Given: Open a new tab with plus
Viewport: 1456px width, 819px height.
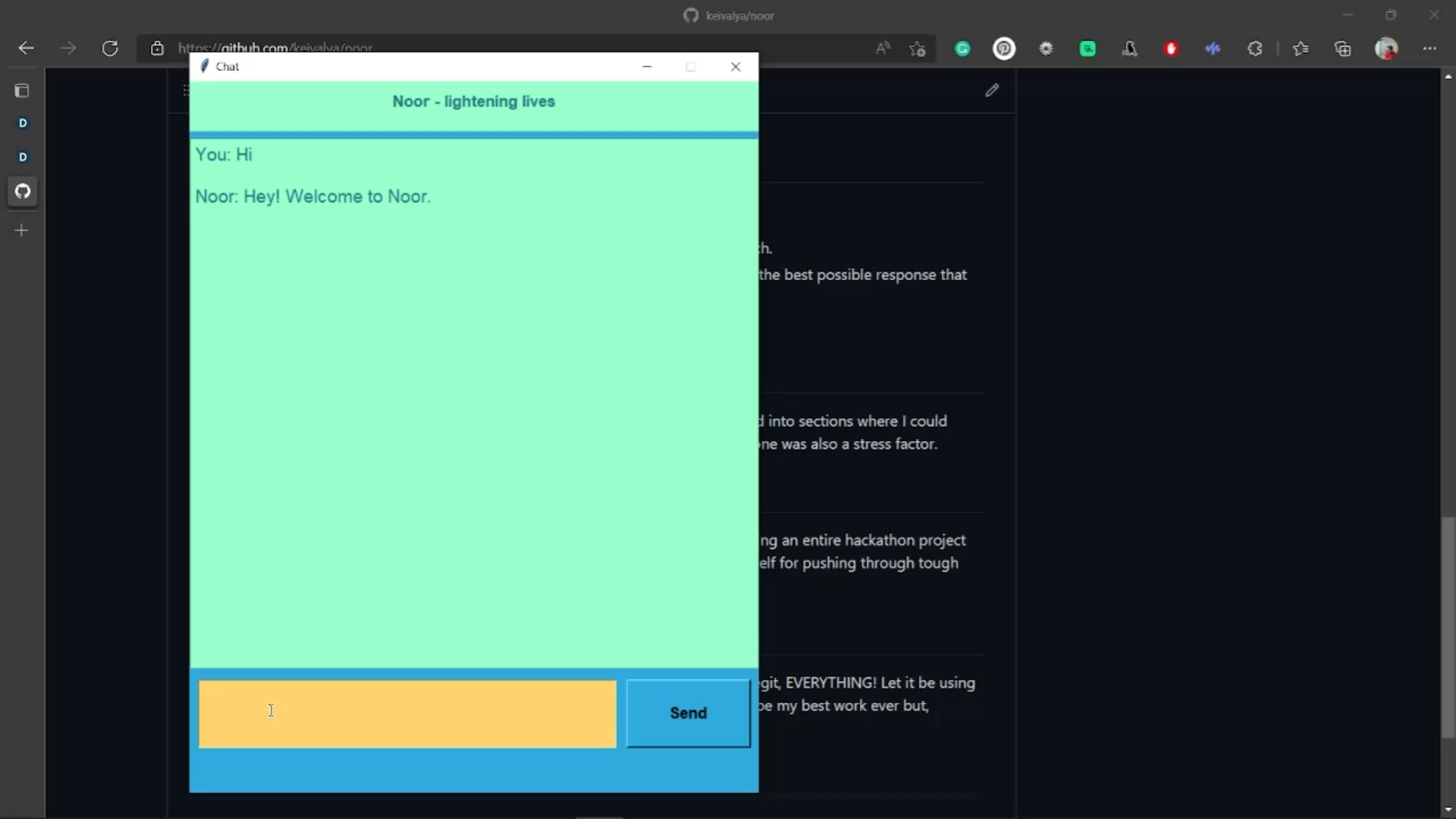Looking at the screenshot, I should click(22, 231).
